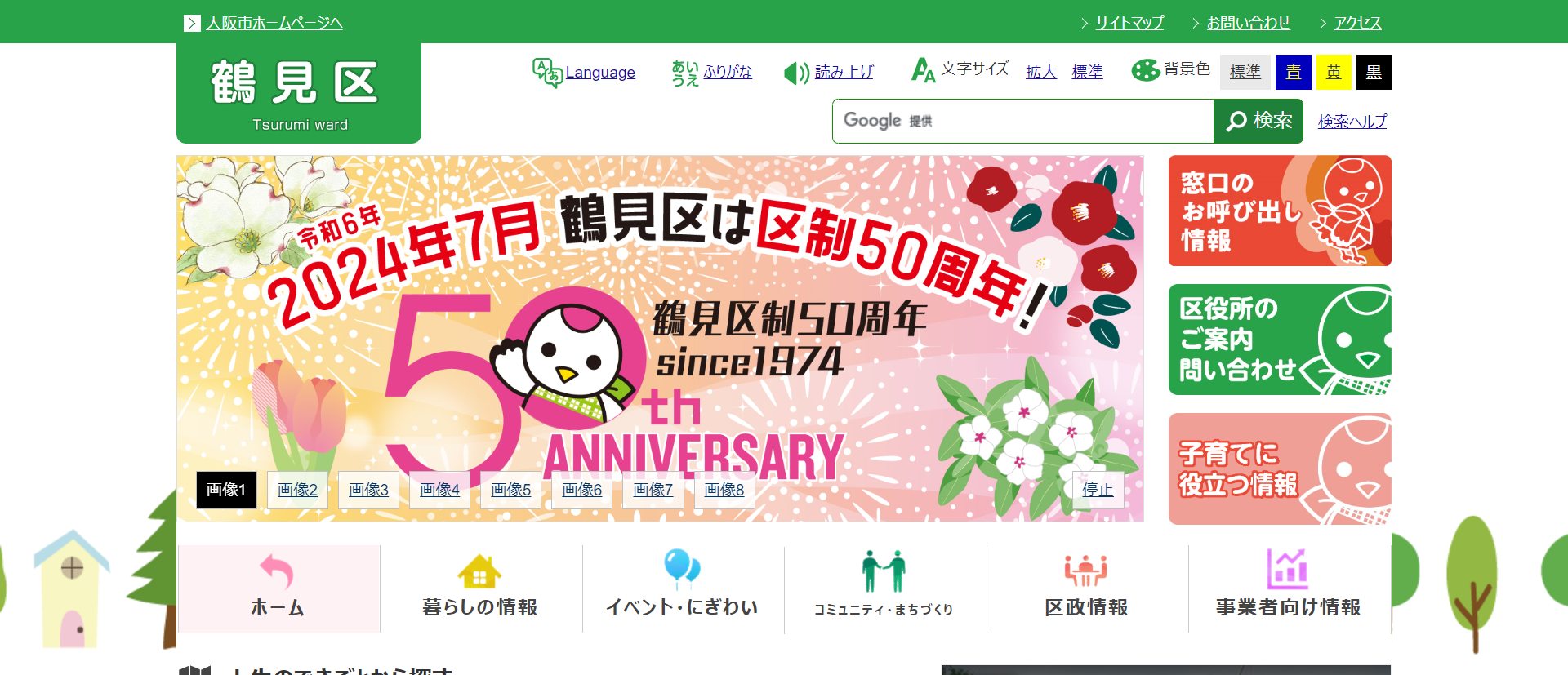Viewport: 1568px width, 675px height.
Task: Click the home return arrow icon
Action: (x=277, y=571)
